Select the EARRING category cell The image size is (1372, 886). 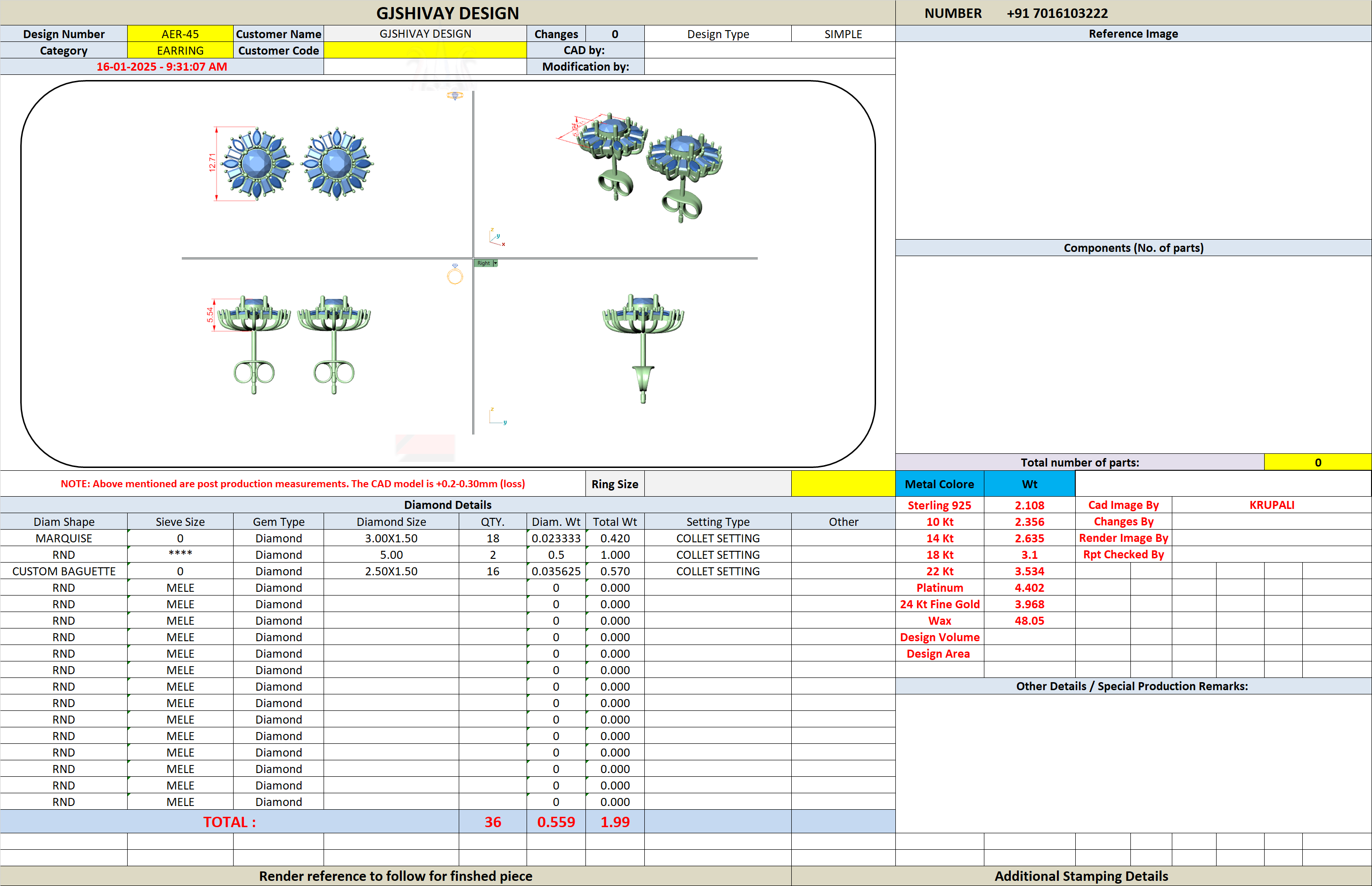(180, 51)
